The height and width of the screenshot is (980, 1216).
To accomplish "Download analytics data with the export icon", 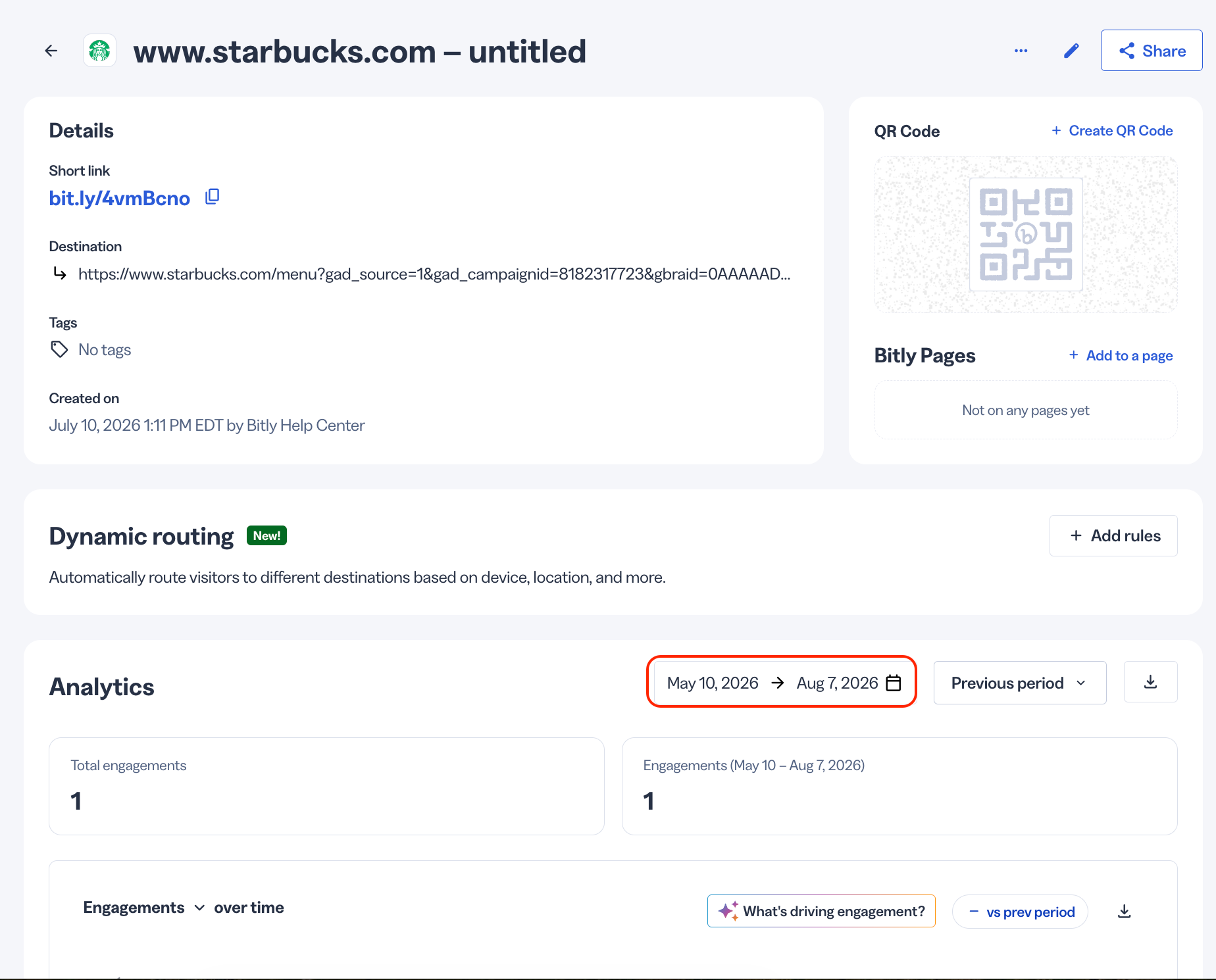I will (1150, 682).
